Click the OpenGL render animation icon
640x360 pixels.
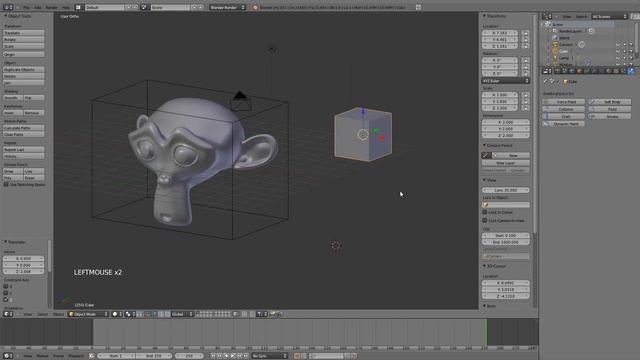tap(280, 314)
